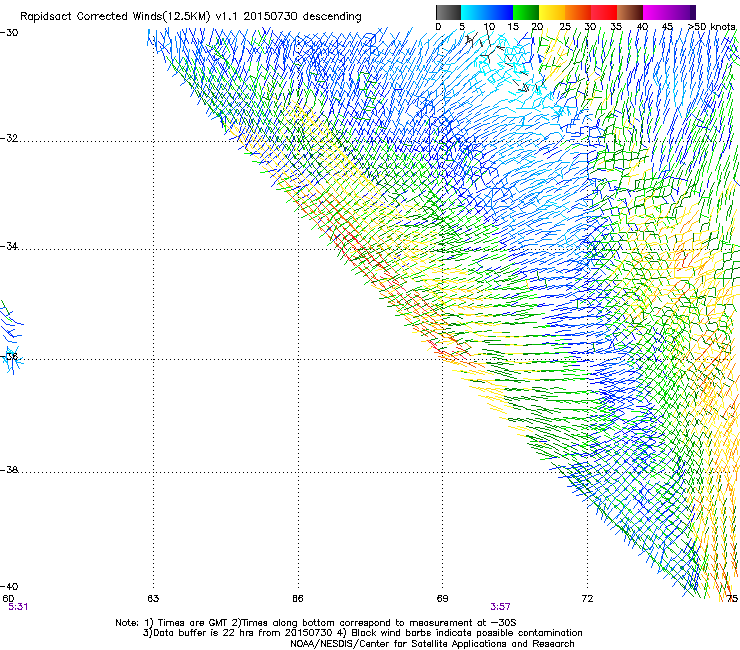Click the green 15-20 knots legend swatch
The image size is (740, 650).
[x=526, y=13]
